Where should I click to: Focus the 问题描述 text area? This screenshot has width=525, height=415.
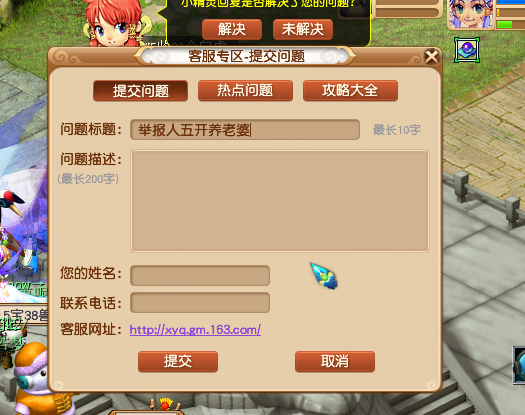[280, 201]
